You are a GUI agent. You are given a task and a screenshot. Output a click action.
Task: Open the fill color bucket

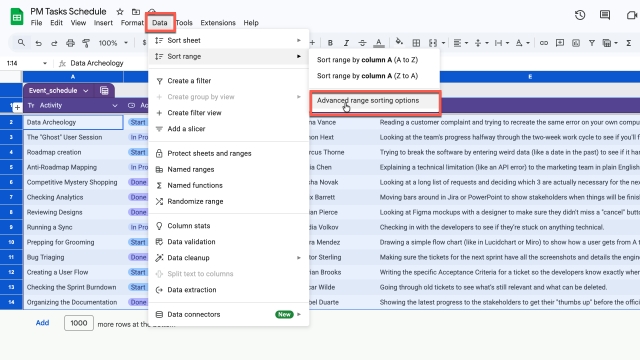pos(399,42)
